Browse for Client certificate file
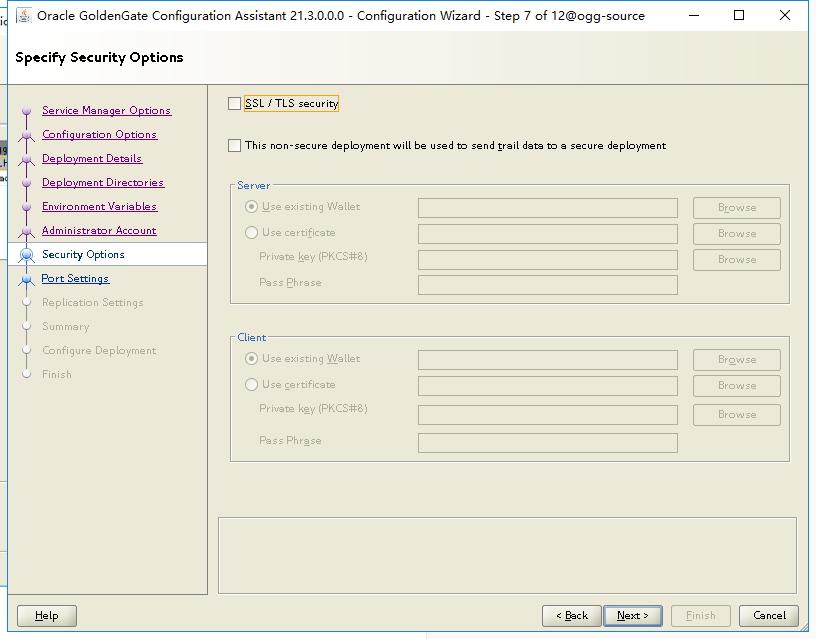Screen dimensions: 816x639 click(x=736, y=386)
